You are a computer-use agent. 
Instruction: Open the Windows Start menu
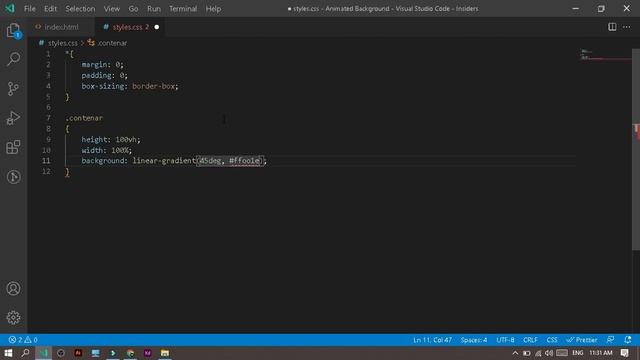(8, 353)
